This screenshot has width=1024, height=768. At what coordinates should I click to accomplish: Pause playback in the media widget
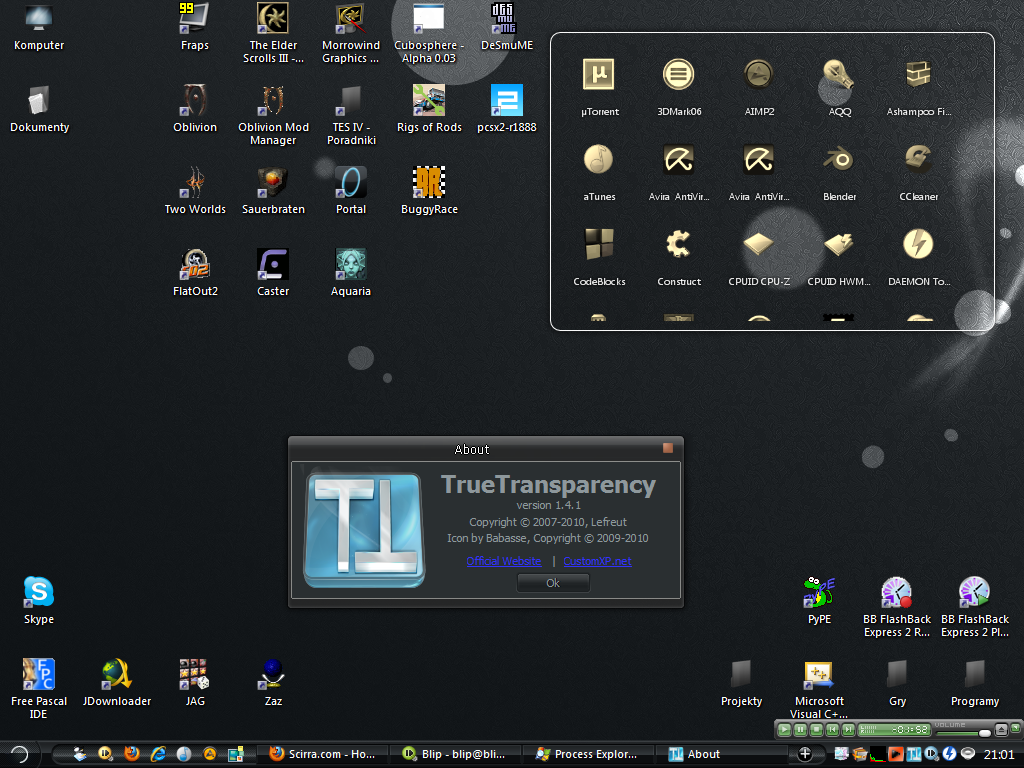tap(800, 729)
